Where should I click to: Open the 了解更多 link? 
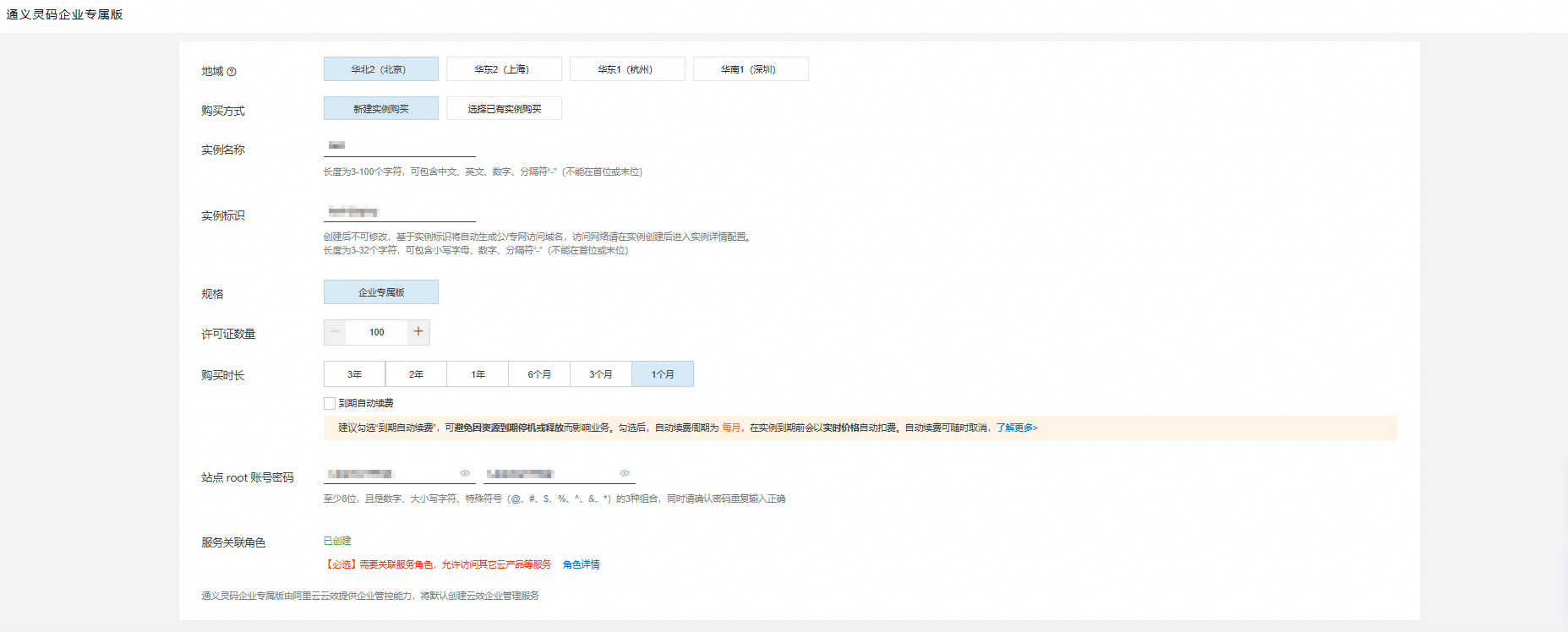point(1016,428)
